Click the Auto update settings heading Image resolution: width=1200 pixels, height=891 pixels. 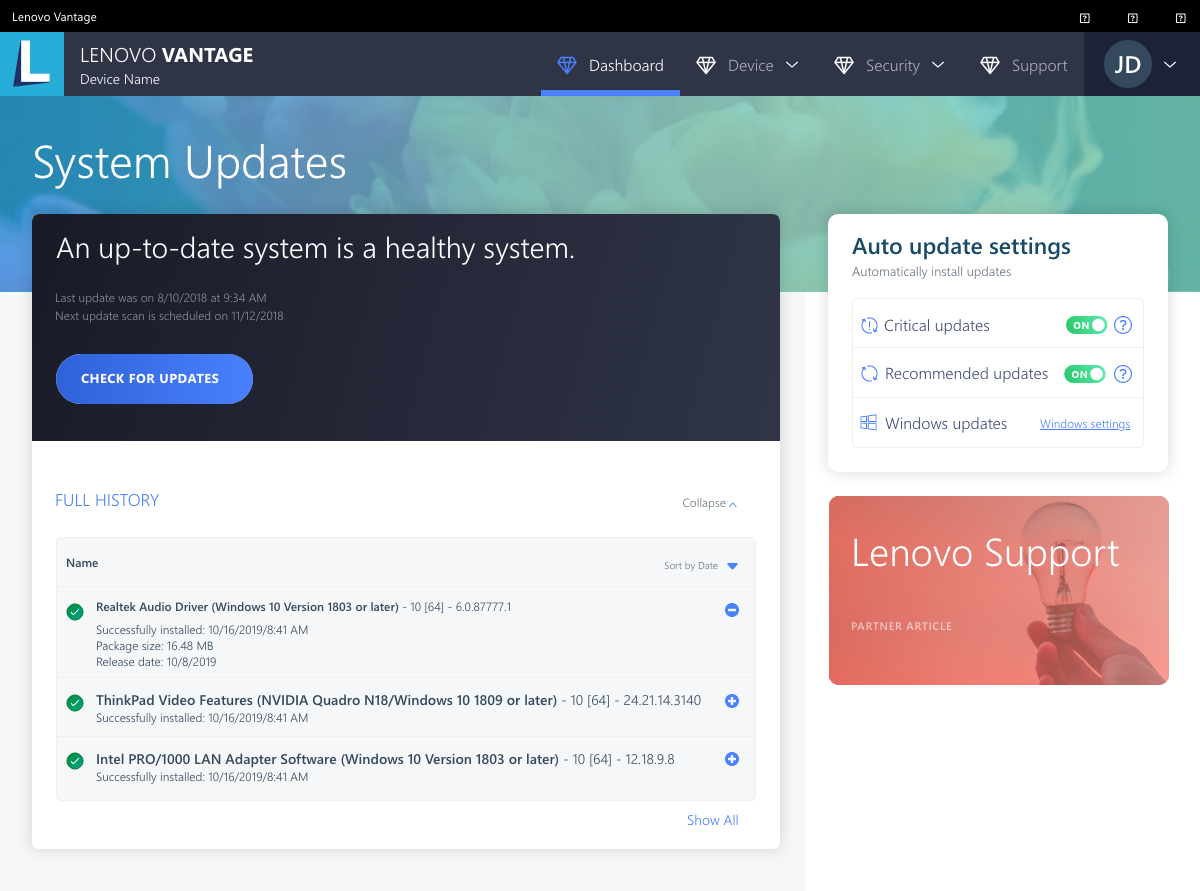point(961,246)
